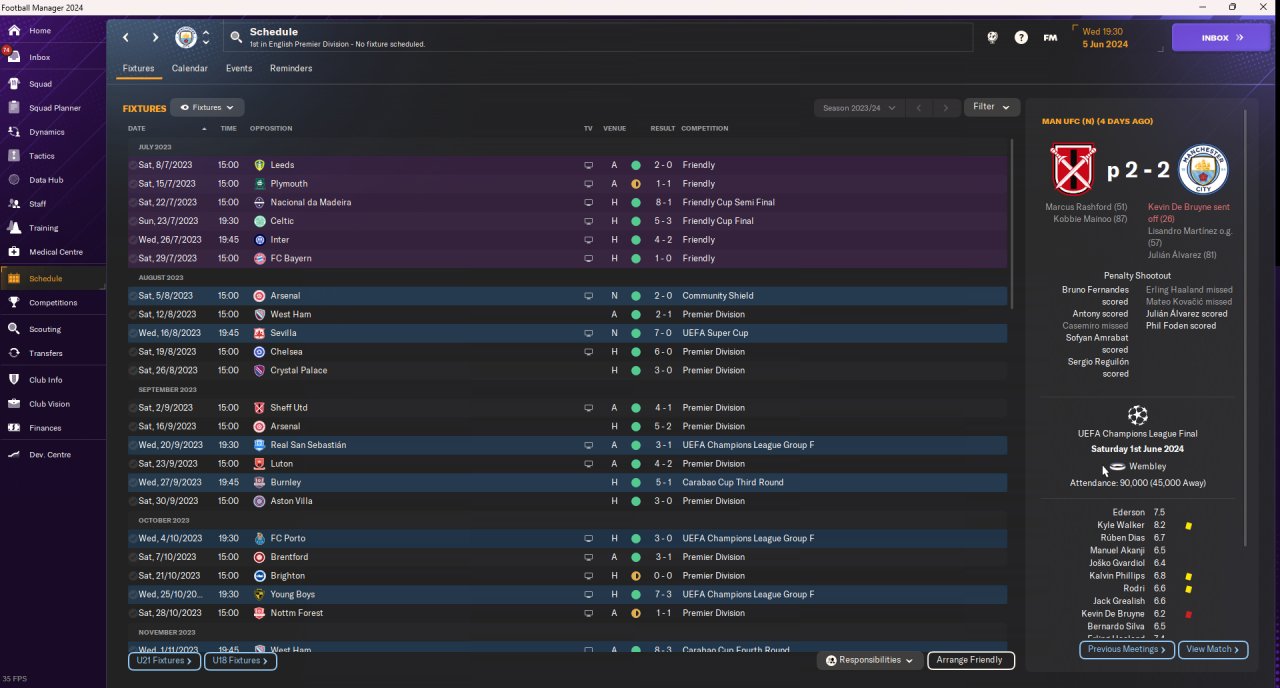Open the Club Vision sidebar icon
1280x688 pixels.
click(x=14, y=404)
